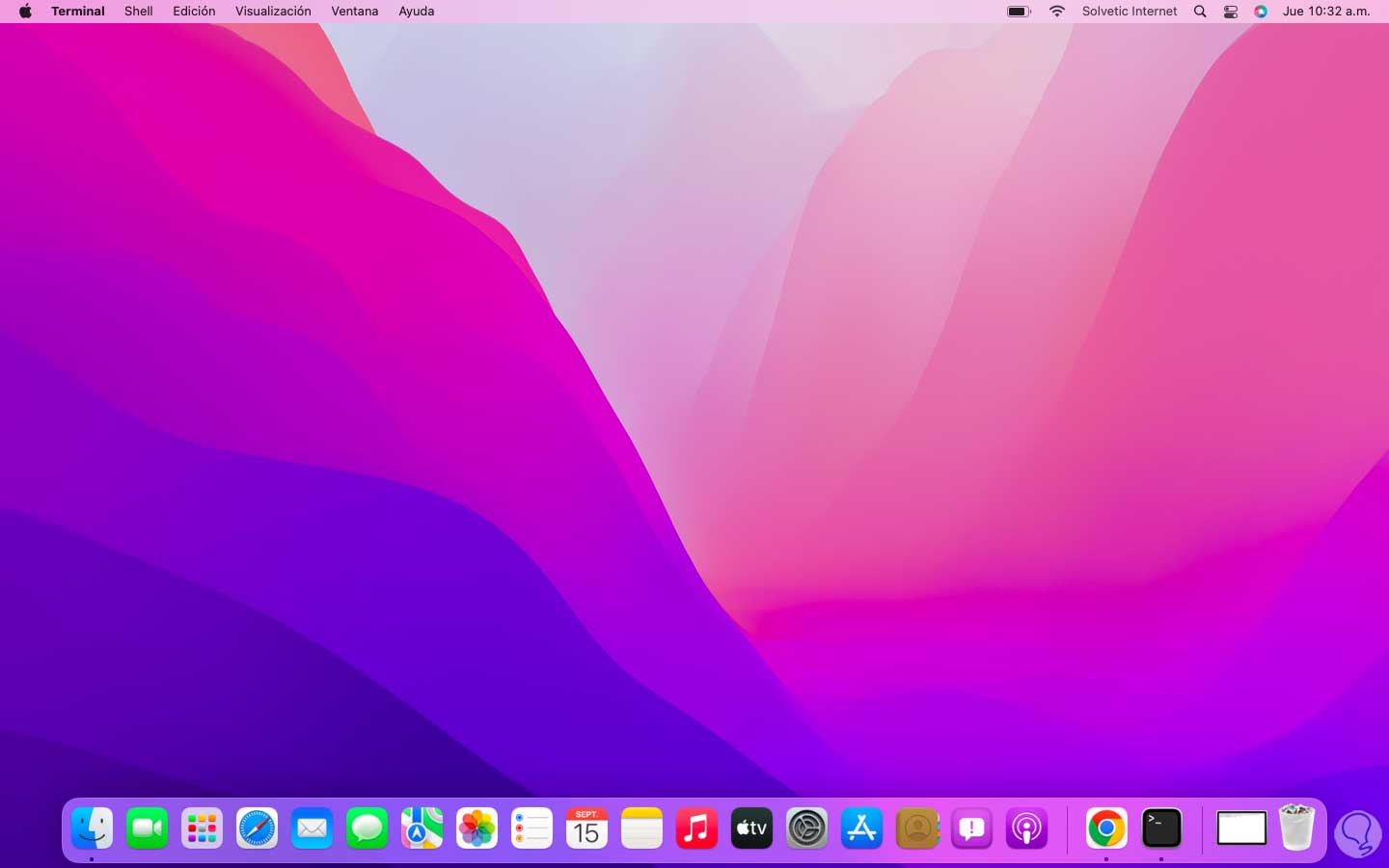Open Spotlight search magnifier
This screenshot has height=868, width=1389.
1200,12
